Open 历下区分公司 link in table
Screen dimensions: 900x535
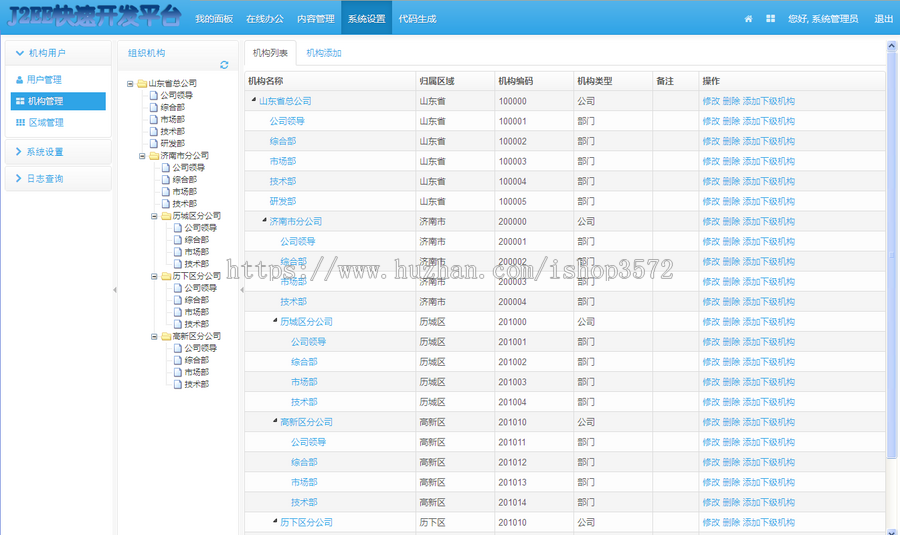click(x=307, y=523)
